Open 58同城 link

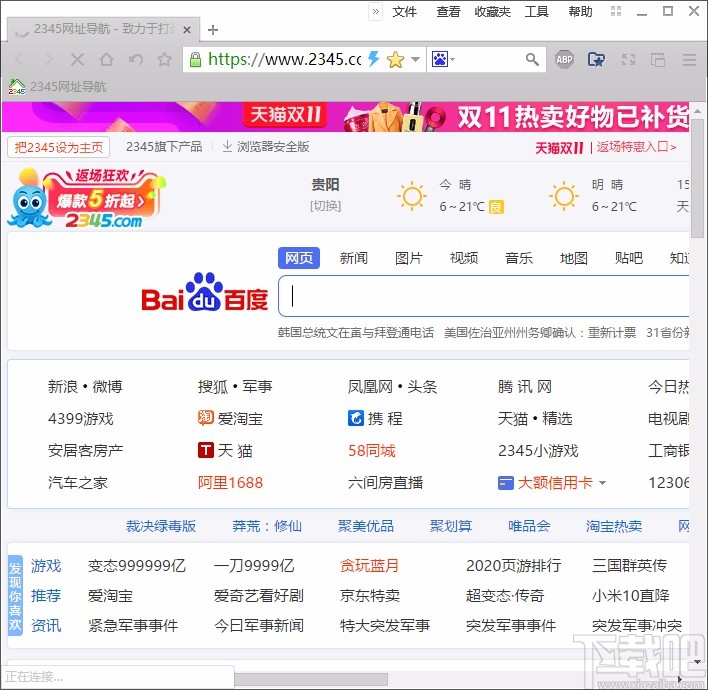coord(372,451)
